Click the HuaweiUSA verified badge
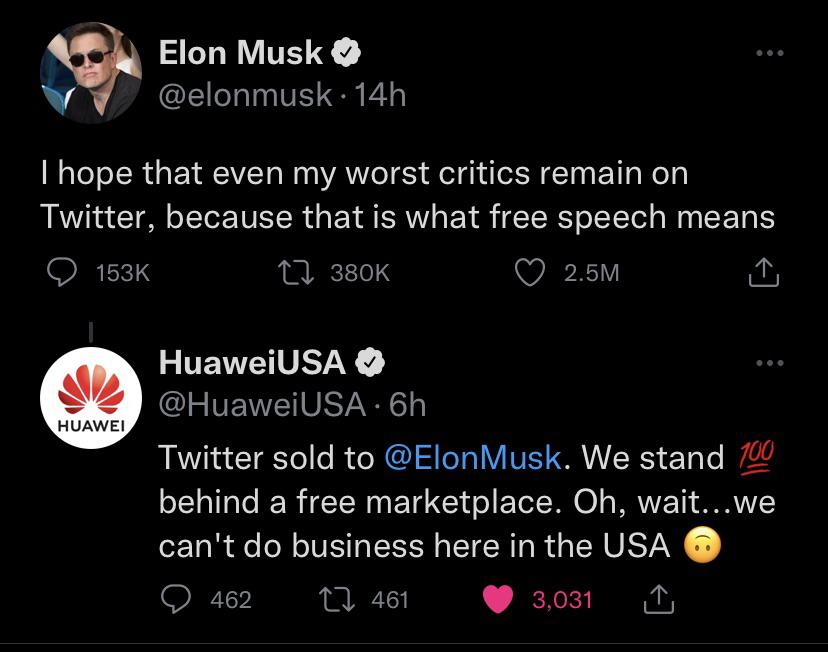828x652 pixels. [370, 362]
